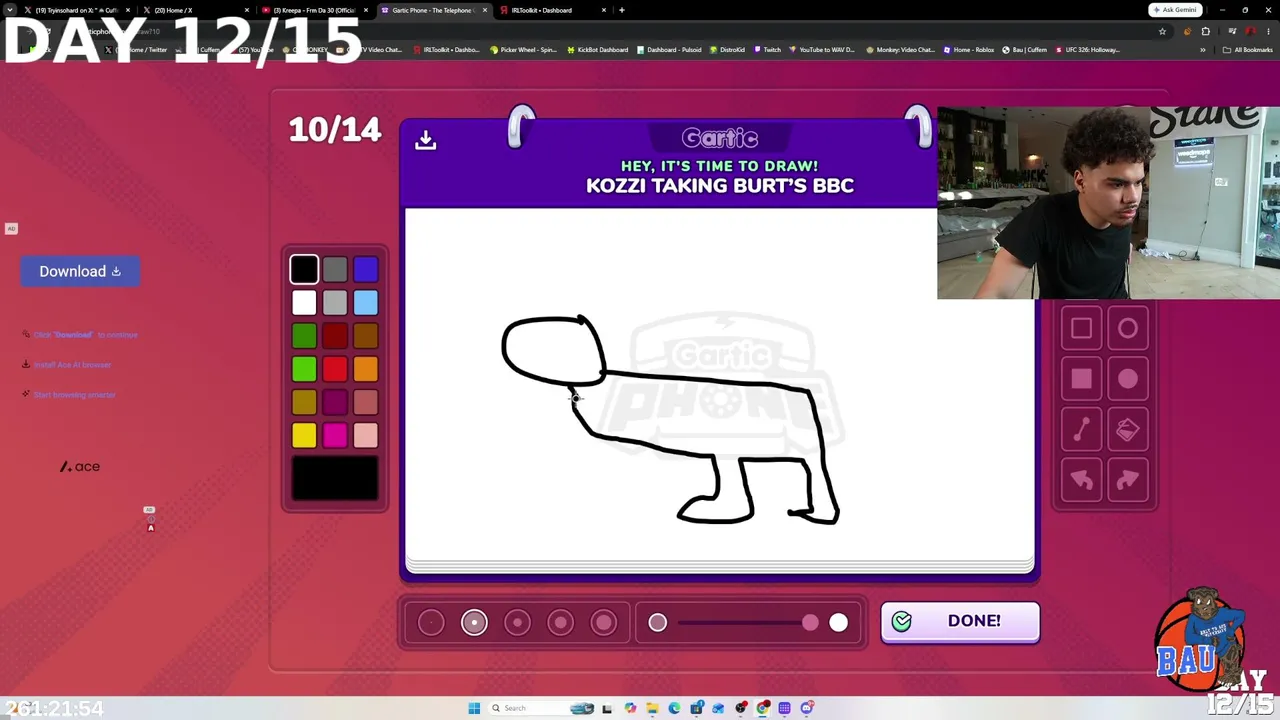Click the Ask Gemini button
The width and height of the screenshot is (1280, 720).
point(1175,10)
